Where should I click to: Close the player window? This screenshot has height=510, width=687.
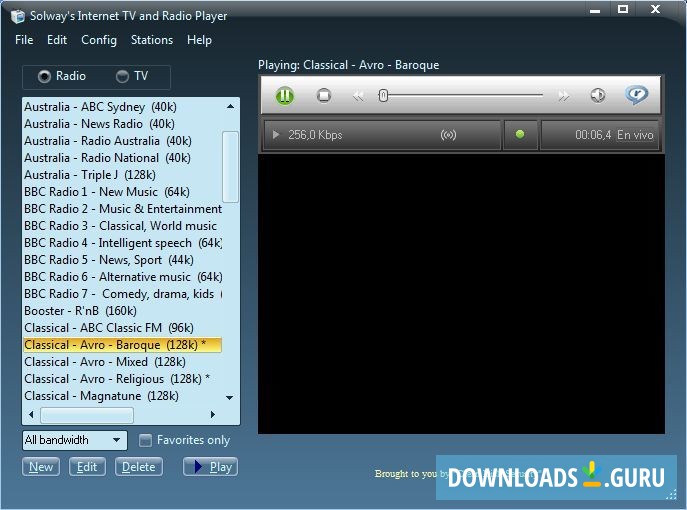pyautogui.click(x=655, y=9)
